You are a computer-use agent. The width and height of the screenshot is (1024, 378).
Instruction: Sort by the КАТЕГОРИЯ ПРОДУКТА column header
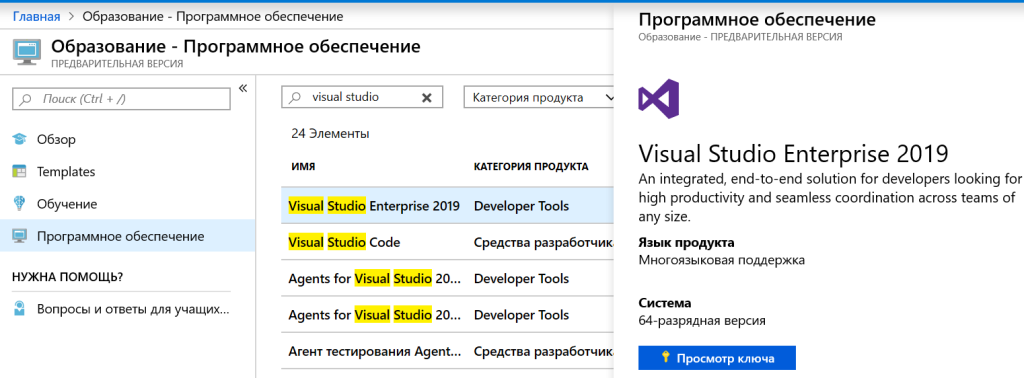(531, 167)
